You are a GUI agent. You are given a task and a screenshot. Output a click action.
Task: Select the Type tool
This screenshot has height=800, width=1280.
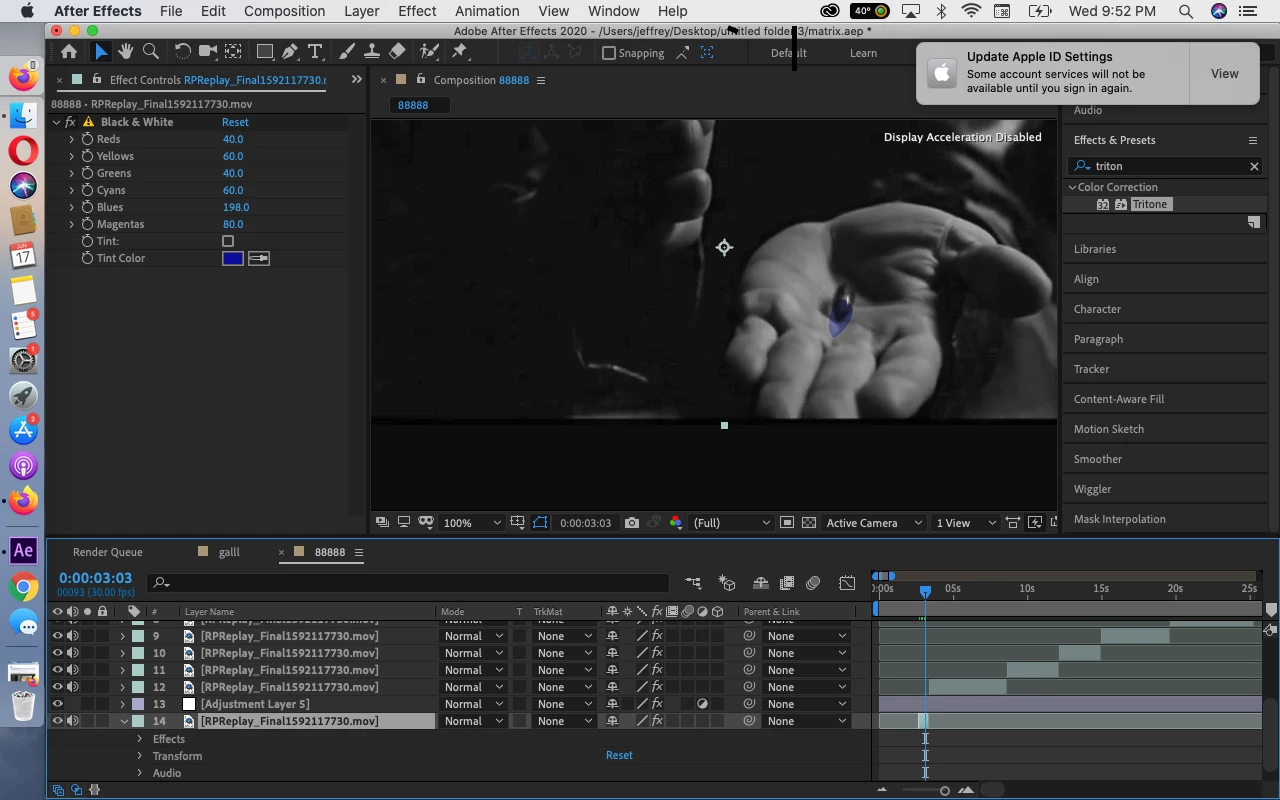point(315,52)
